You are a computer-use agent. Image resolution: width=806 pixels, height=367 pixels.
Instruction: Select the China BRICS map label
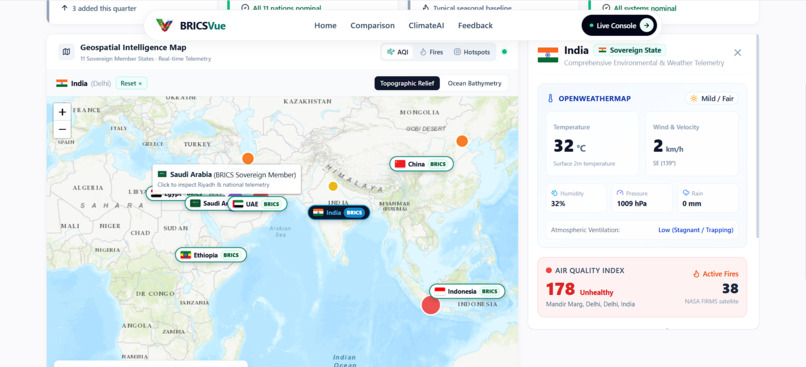[422, 164]
